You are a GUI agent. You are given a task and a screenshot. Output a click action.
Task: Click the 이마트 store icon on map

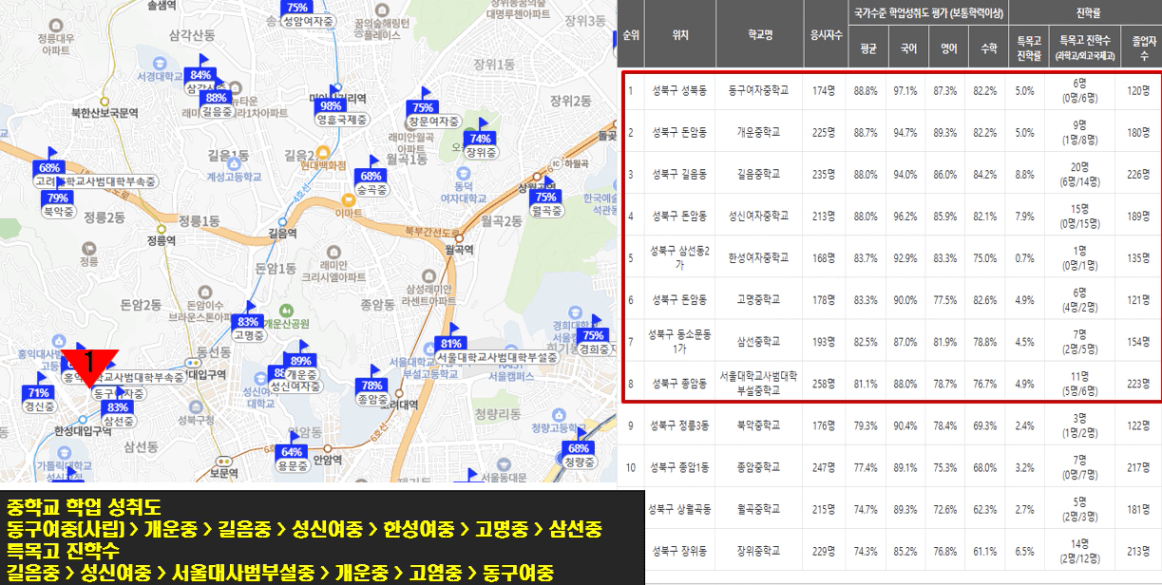348,199
